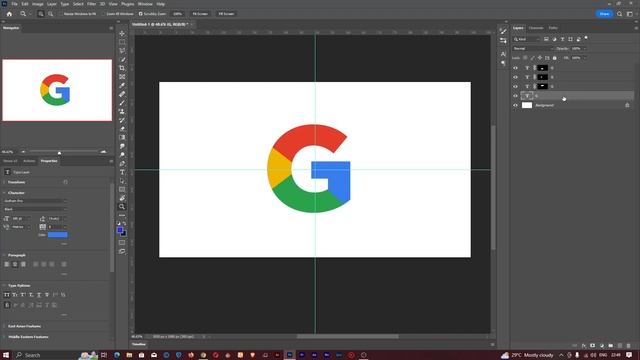640x360 pixels.
Task: Toggle Resize Windows to Fit checkbox
Action: coord(60,14)
